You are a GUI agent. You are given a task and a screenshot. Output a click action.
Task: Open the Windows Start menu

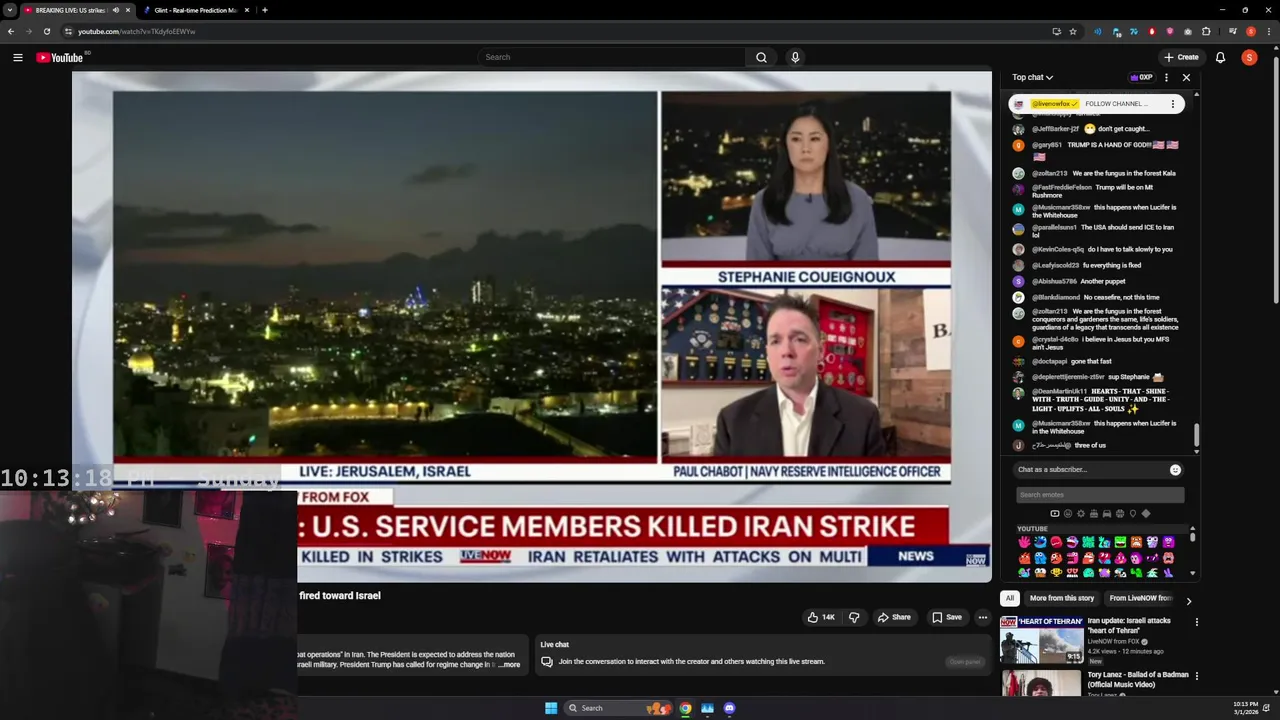551,708
